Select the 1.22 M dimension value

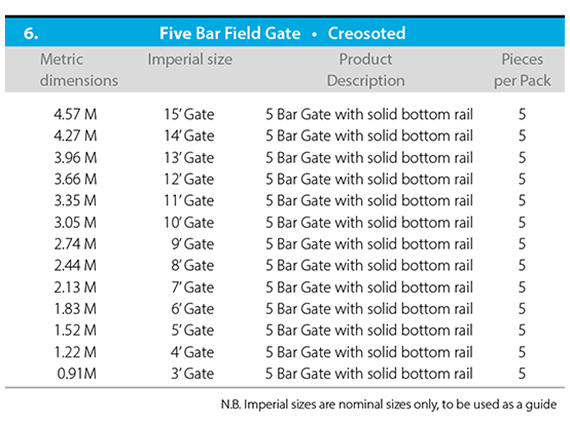tap(76, 352)
